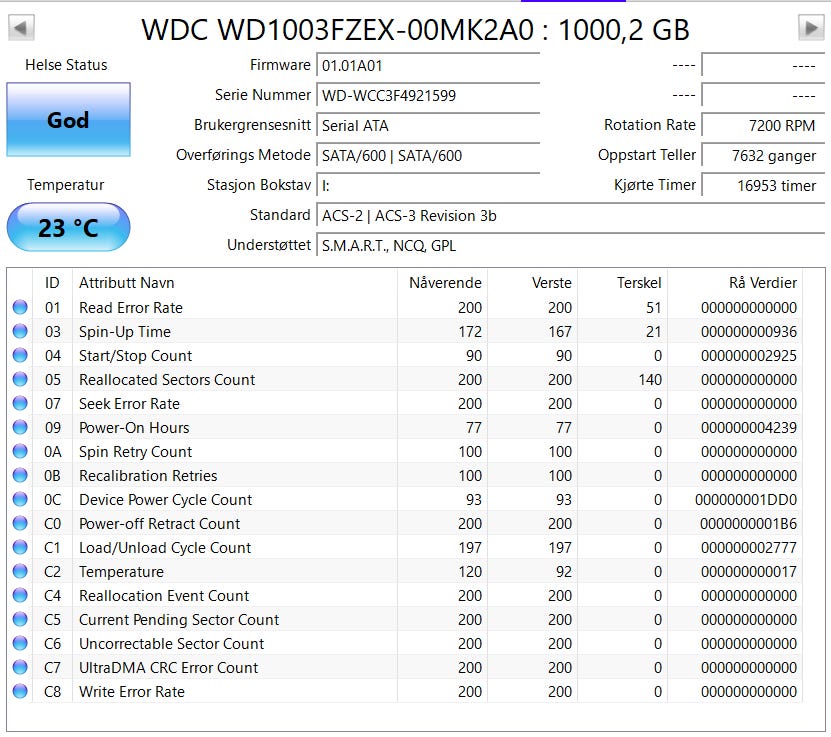
Task: Select status dot for Power-On Hours
Action: 20,427
